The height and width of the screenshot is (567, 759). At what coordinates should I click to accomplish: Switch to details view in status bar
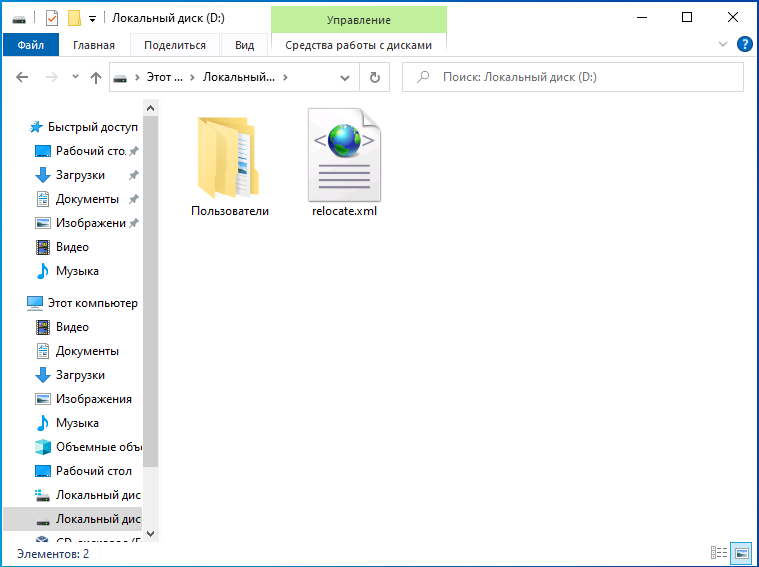point(719,552)
